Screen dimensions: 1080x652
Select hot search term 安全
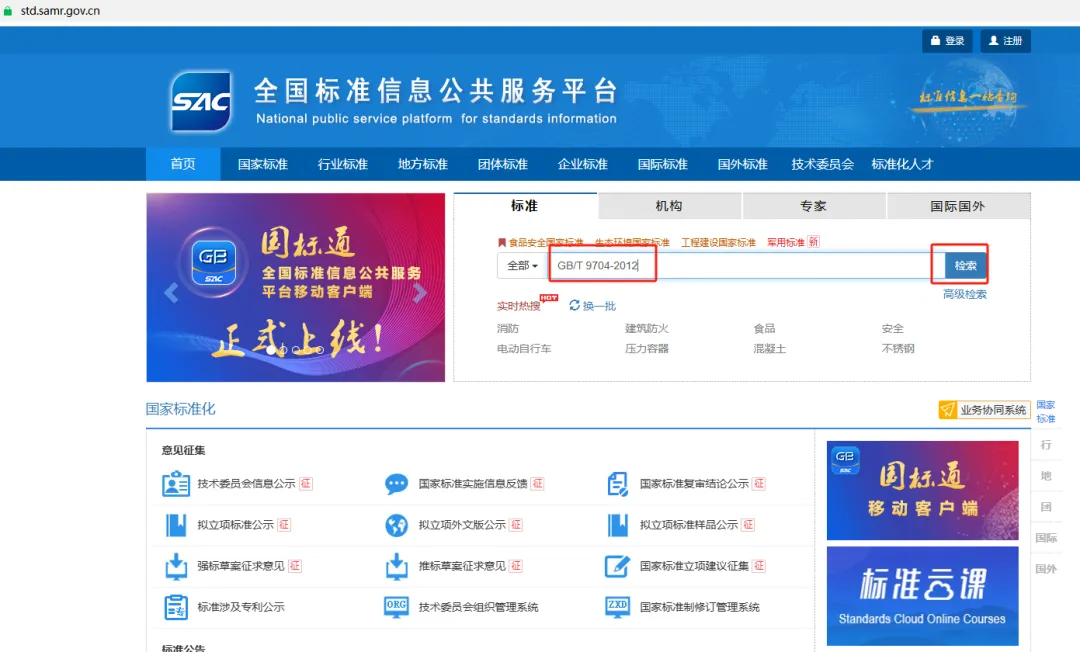[893, 328]
